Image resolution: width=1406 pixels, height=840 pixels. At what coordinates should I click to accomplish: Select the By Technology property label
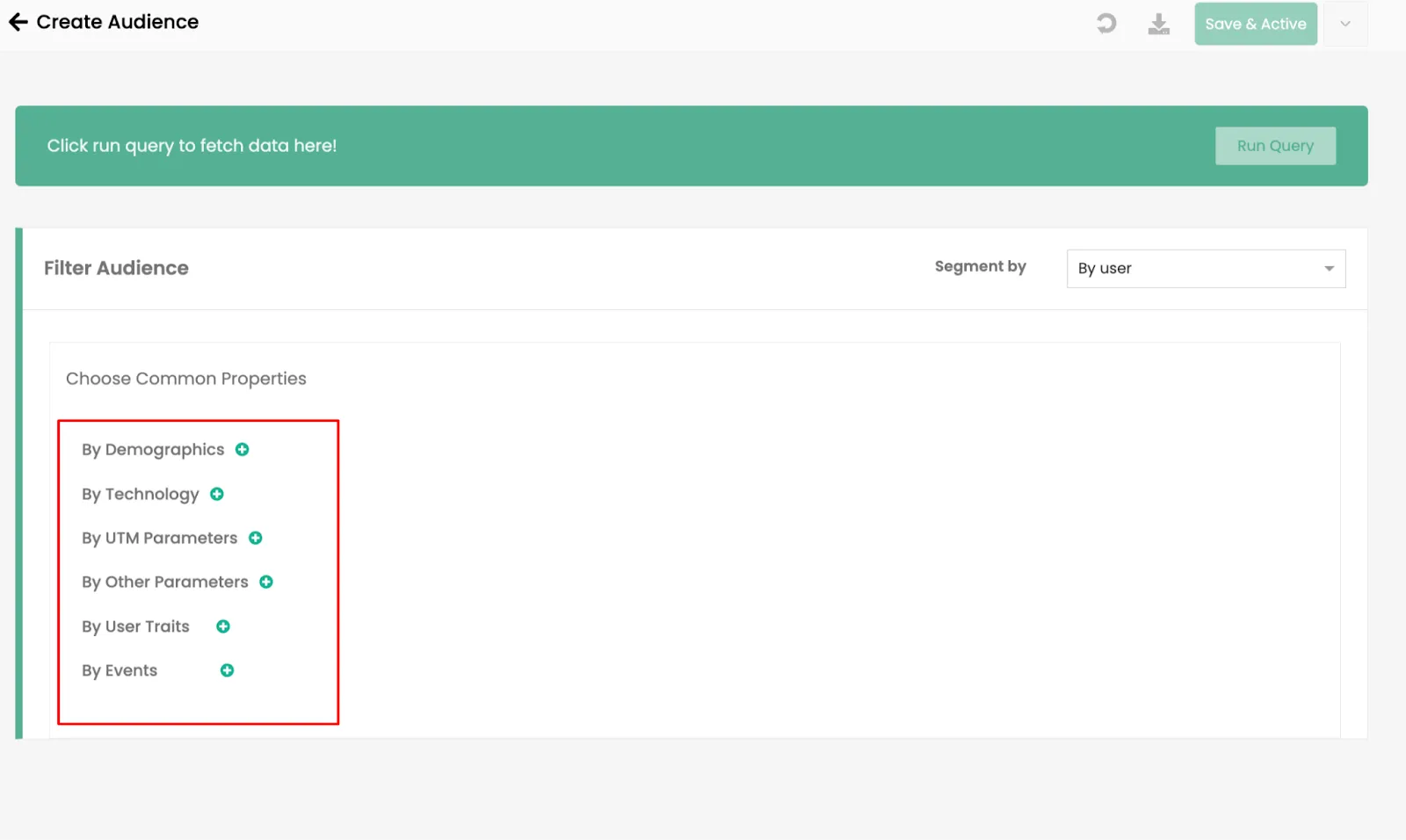click(141, 495)
